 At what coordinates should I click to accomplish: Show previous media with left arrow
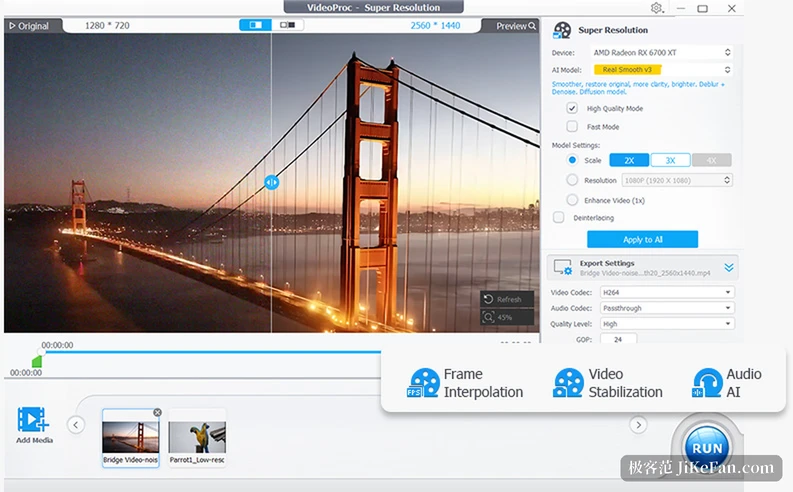[x=76, y=425]
